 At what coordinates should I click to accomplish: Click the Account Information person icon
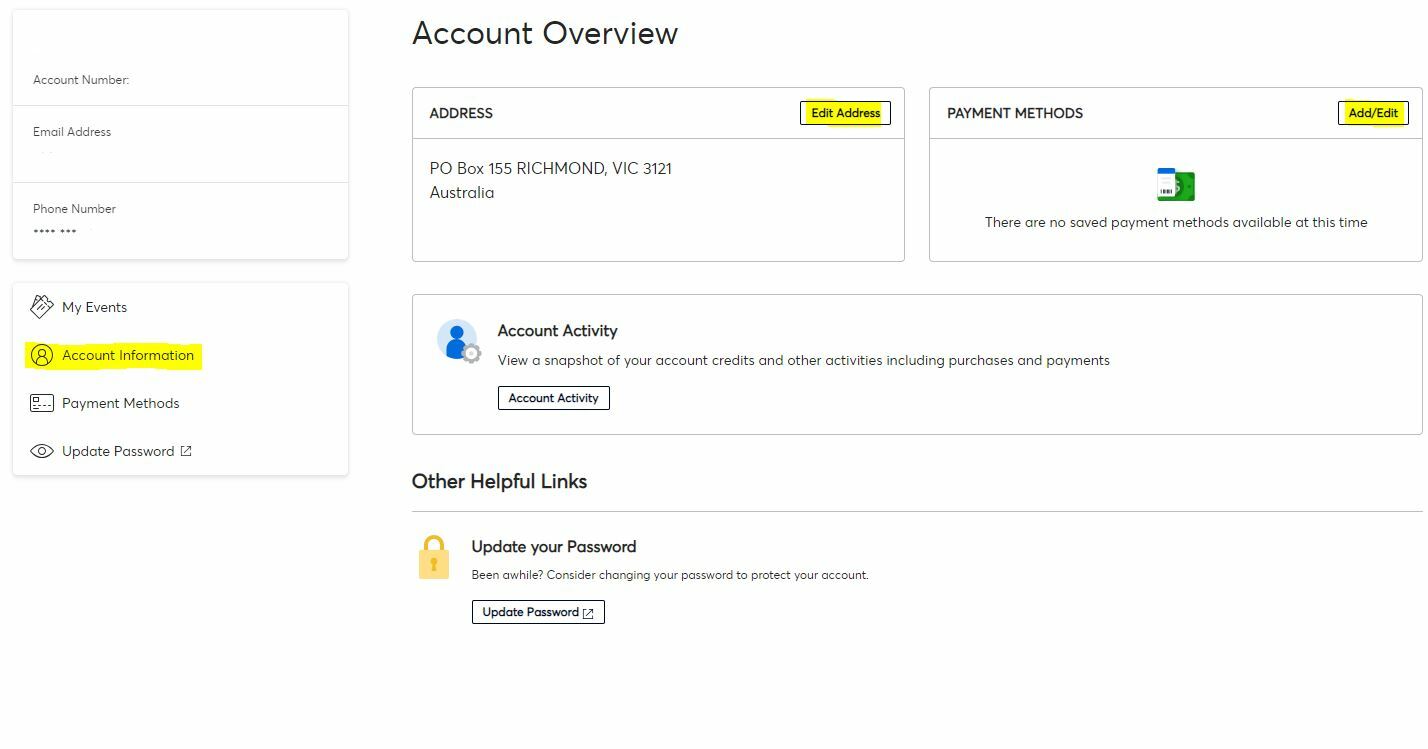click(x=41, y=355)
